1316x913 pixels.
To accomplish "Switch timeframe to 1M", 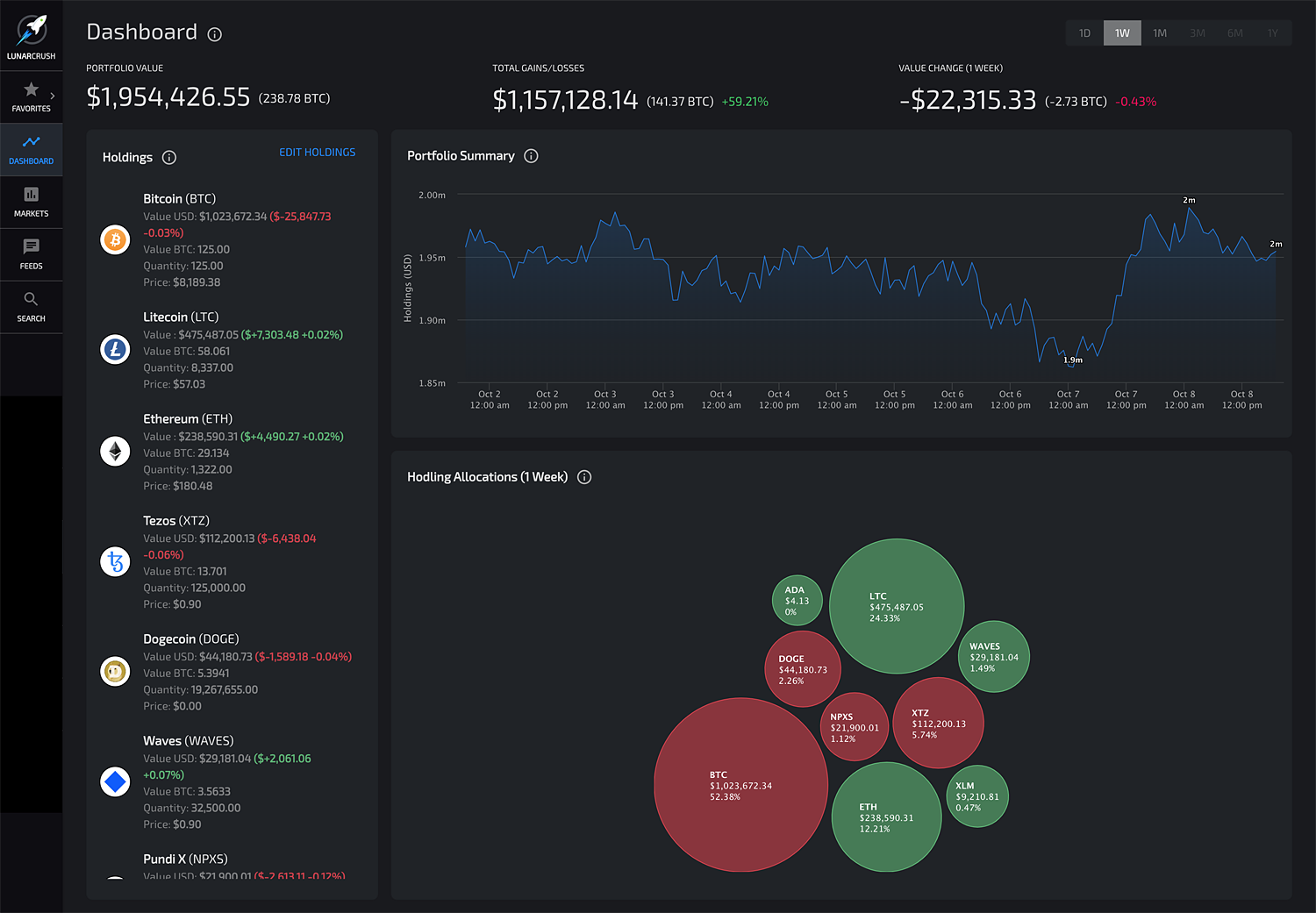I will (x=1160, y=33).
